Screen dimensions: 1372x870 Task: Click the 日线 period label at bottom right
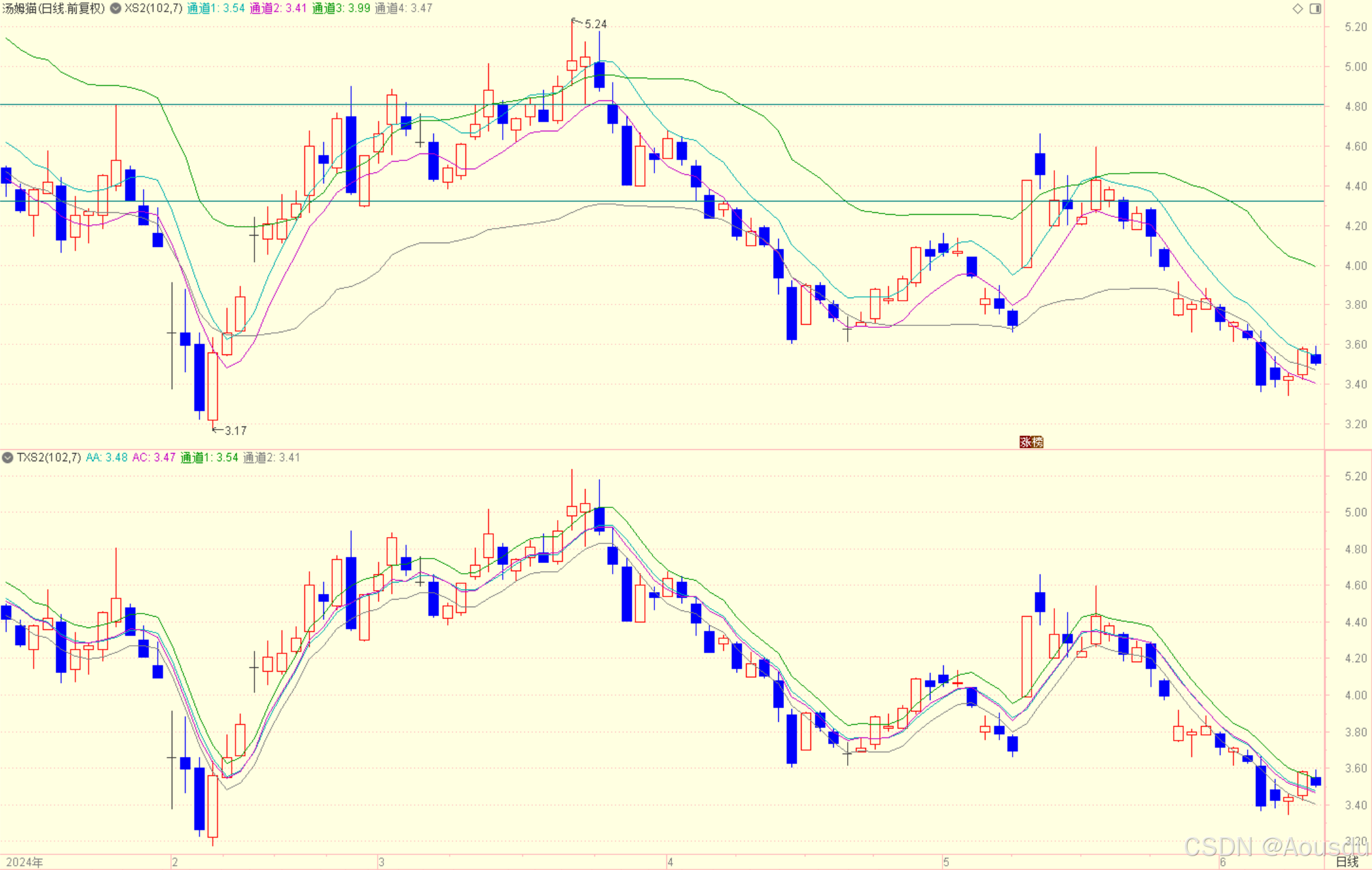pos(1347,862)
